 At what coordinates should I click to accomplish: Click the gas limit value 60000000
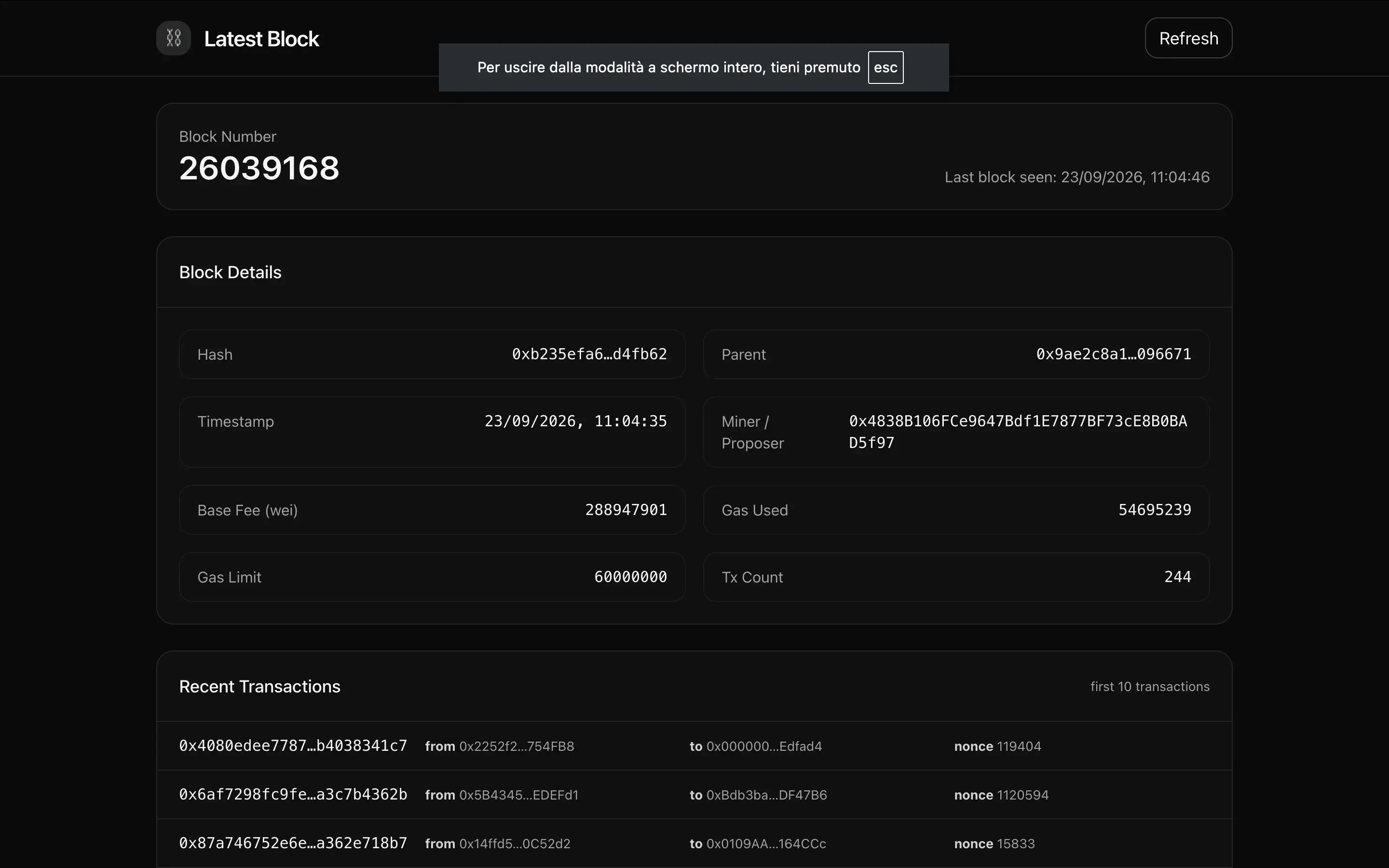(x=630, y=577)
